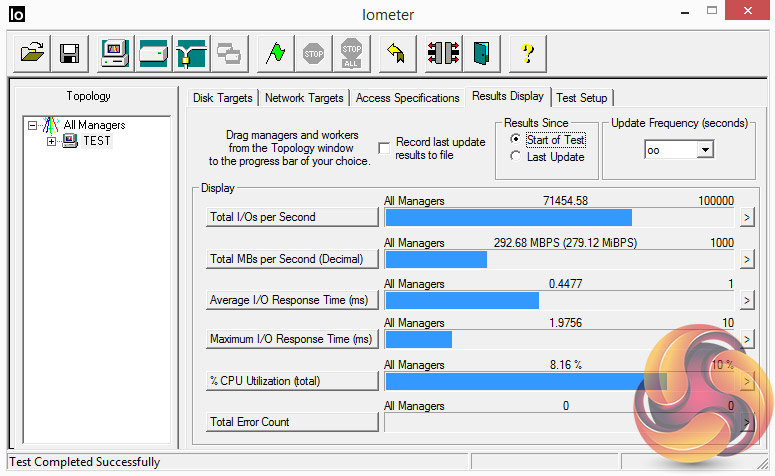Click Total Error Count button
This screenshot has width=775, height=476.
(292, 422)
